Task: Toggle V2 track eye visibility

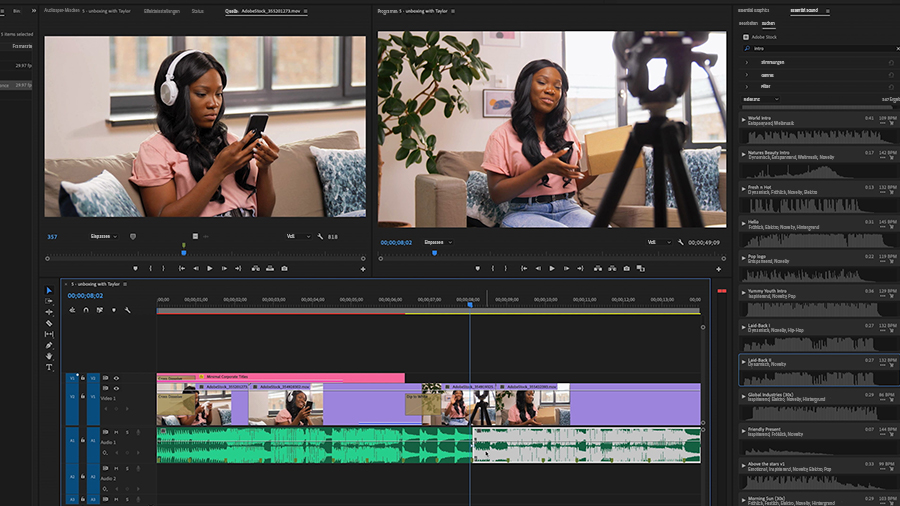Action: (x=117, y=378)
